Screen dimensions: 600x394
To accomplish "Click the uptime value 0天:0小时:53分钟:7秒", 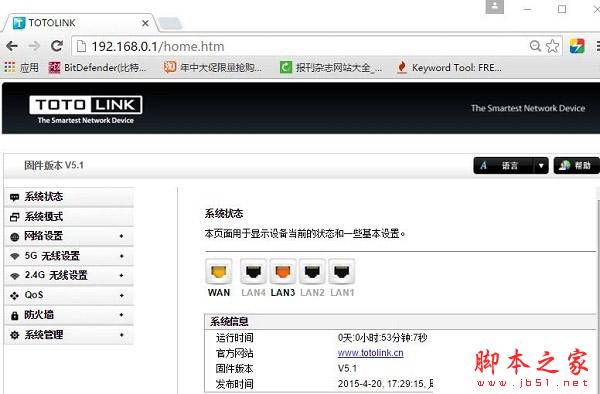I will pyautogui.click(x=382, y=338).
